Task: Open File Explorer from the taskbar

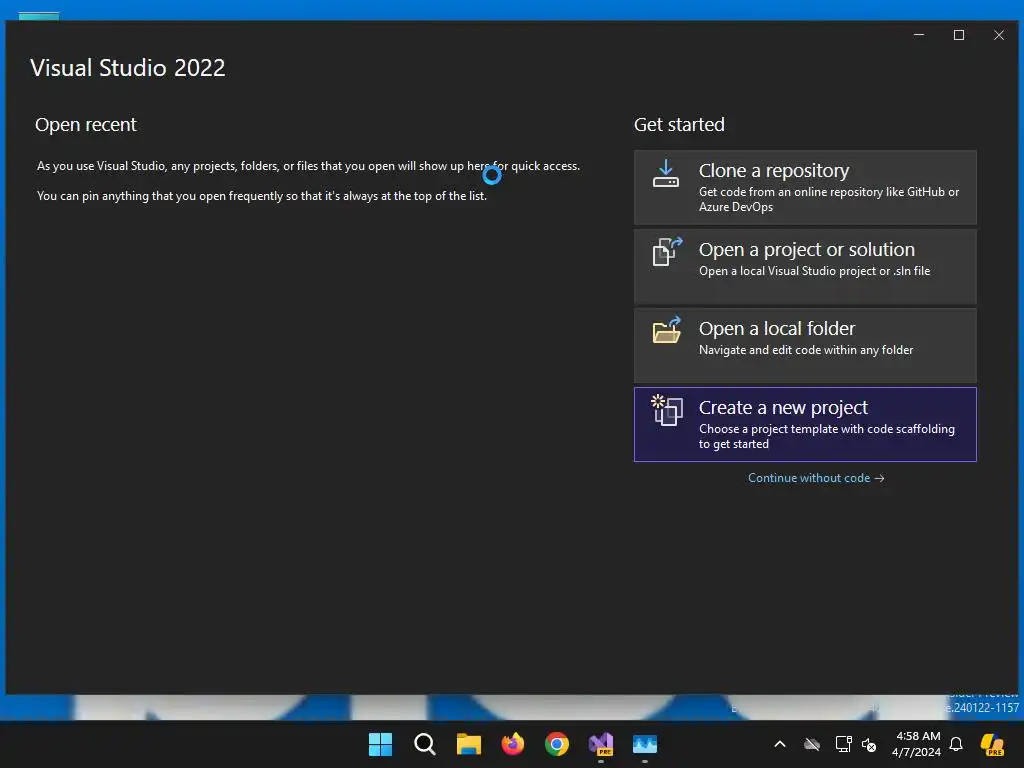Action: pyautogui.click(x=468, y=744)
